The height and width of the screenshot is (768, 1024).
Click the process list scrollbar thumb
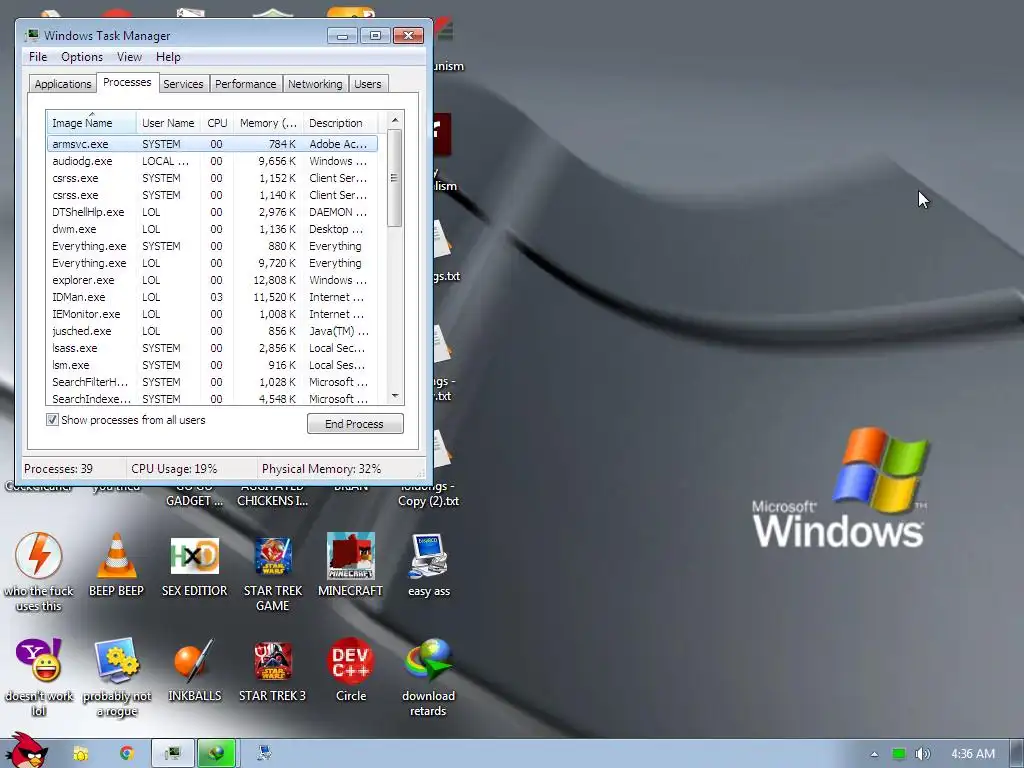click(x=394, y=178)
